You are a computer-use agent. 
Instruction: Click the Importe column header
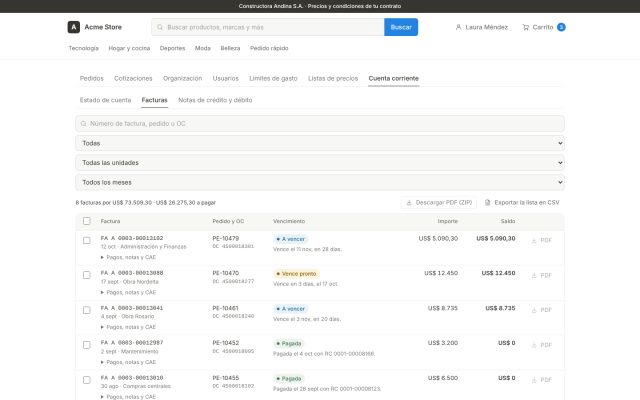click(448, 221)
